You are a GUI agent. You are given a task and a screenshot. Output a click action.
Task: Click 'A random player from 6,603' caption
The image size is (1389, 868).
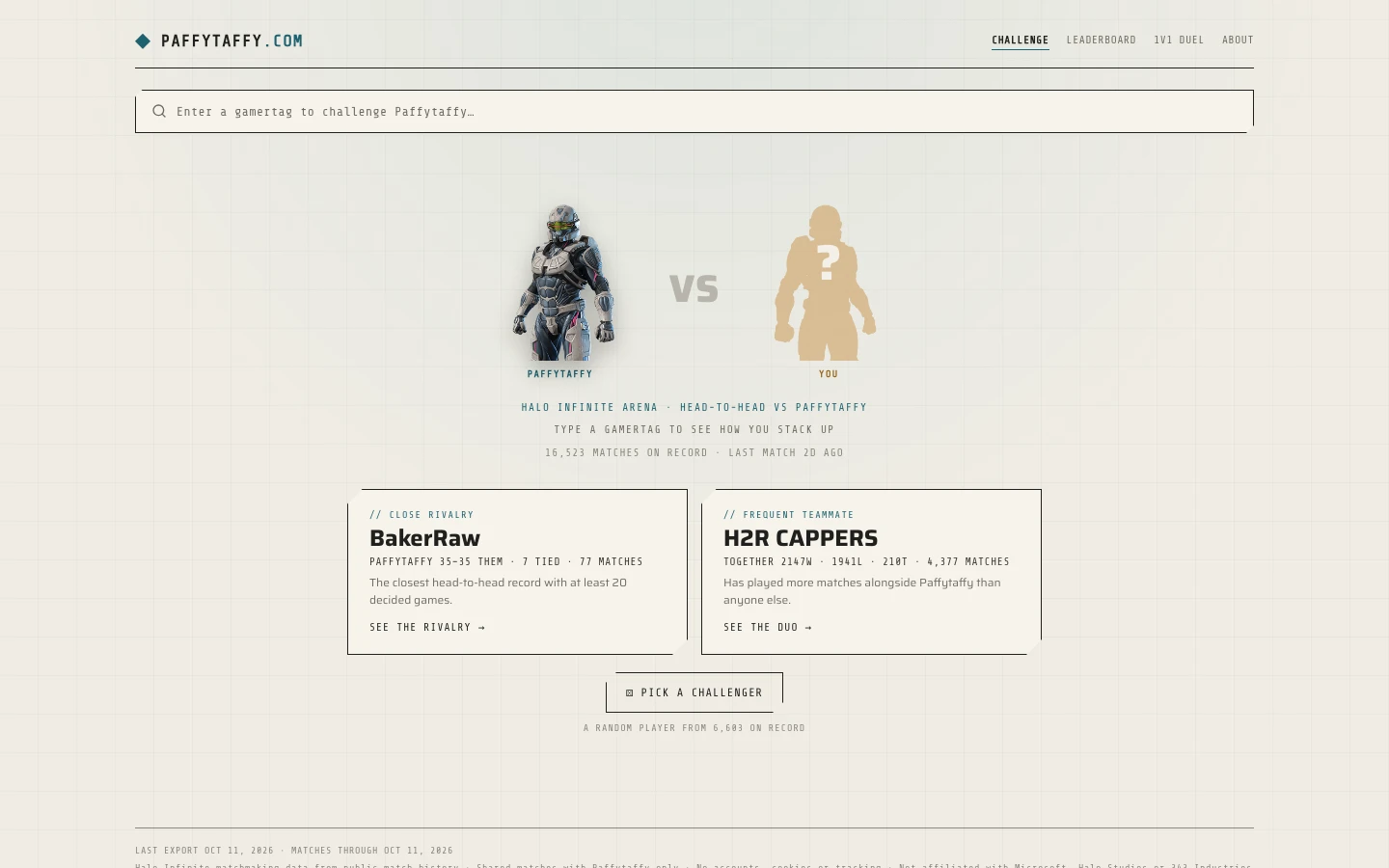(x=694, y=728)
